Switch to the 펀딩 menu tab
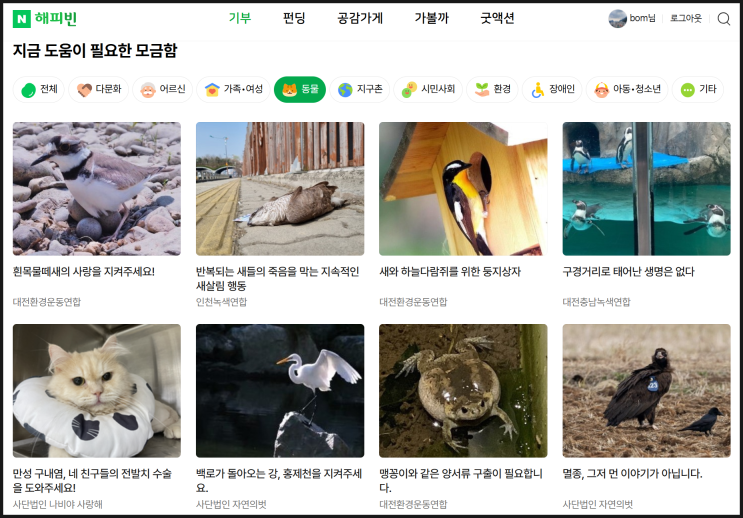The image size is (743, 518). pyautogui.click(x=294, y=18)
